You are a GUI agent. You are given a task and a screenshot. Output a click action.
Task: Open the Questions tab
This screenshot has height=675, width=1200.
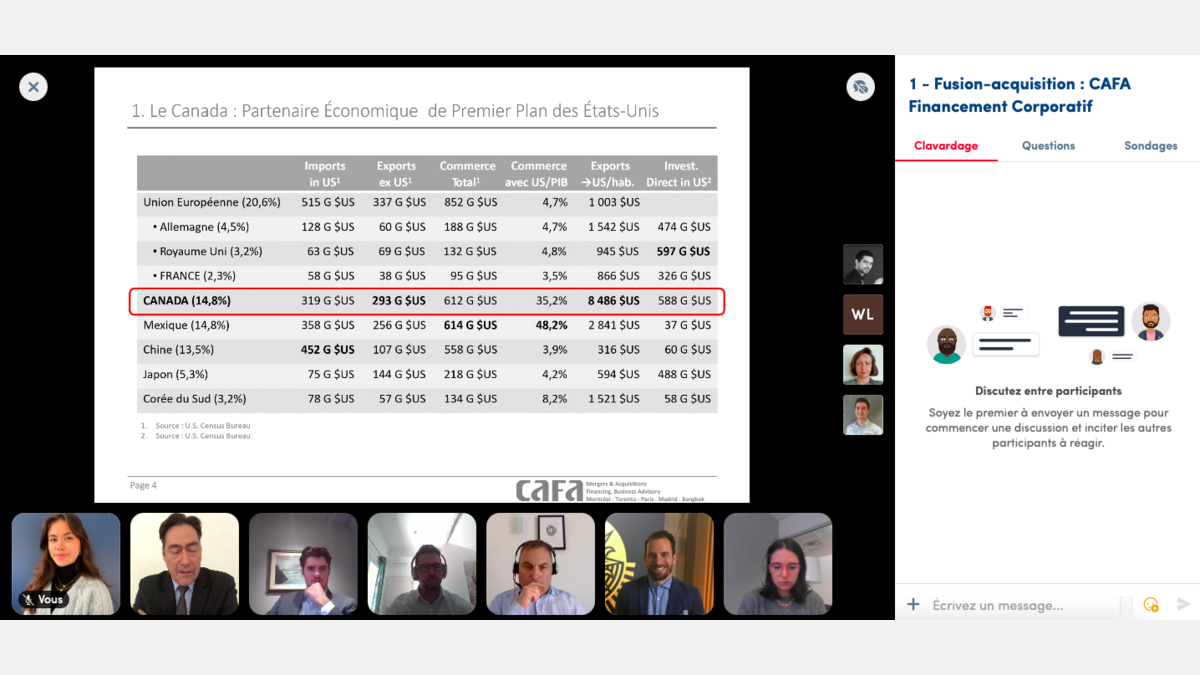point(1048,146)
